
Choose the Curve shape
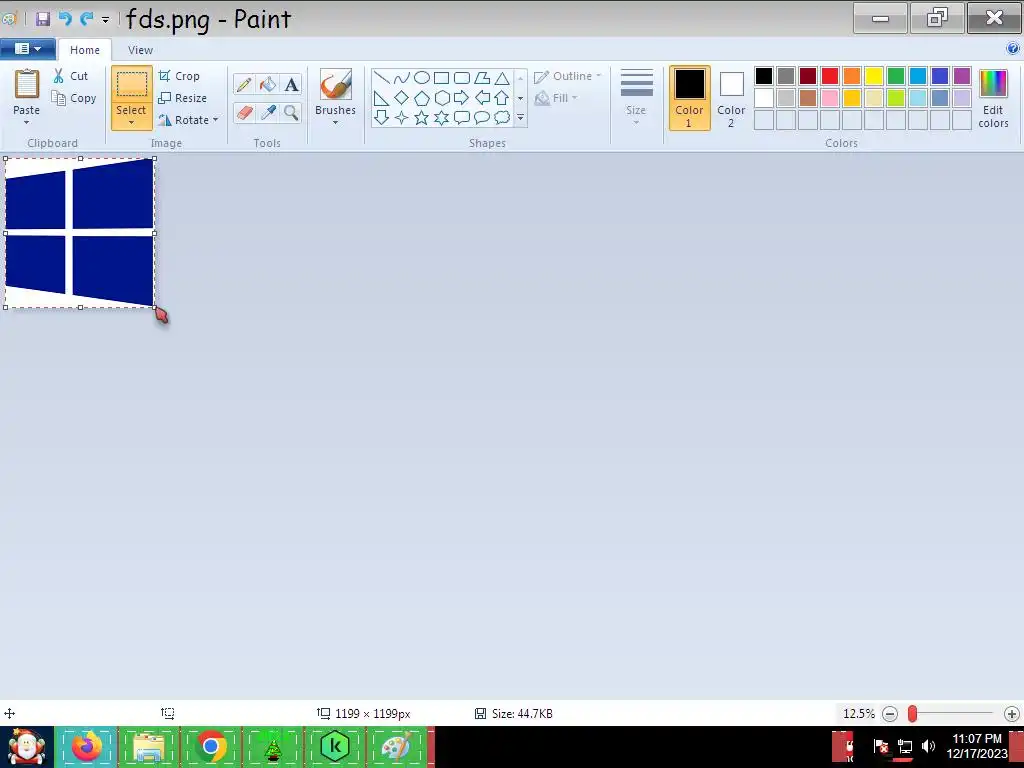pos(402,78)
